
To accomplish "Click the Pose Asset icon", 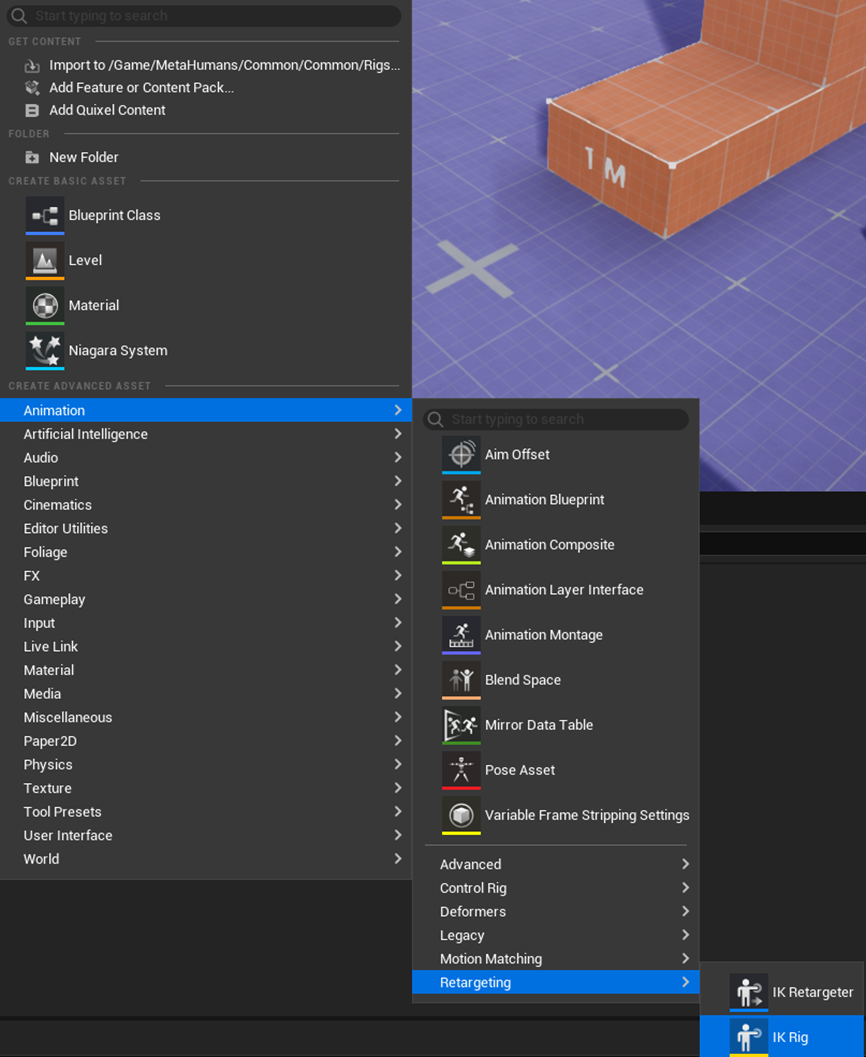I will coord(462,771).
